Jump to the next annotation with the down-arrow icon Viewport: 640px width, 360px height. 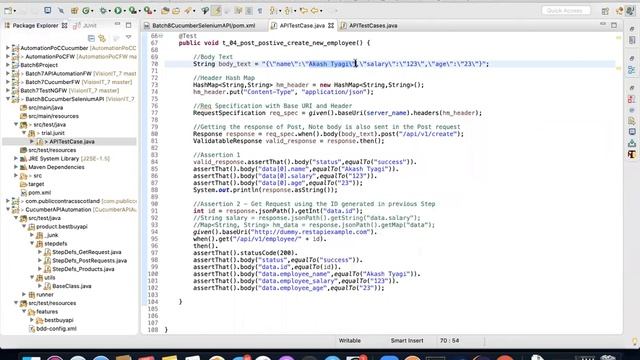coord(272,11)
